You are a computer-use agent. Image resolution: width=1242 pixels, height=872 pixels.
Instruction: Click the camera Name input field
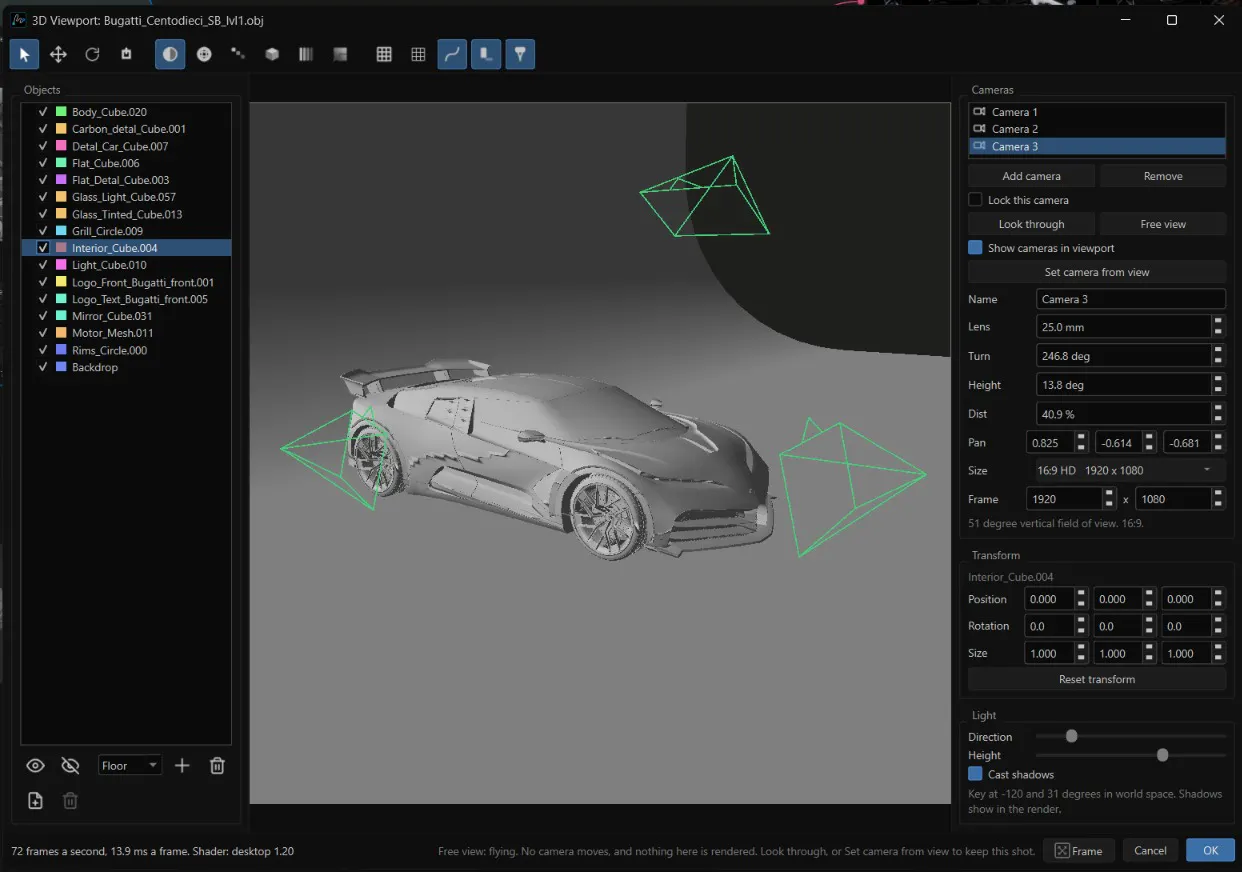click(1131, 299)
